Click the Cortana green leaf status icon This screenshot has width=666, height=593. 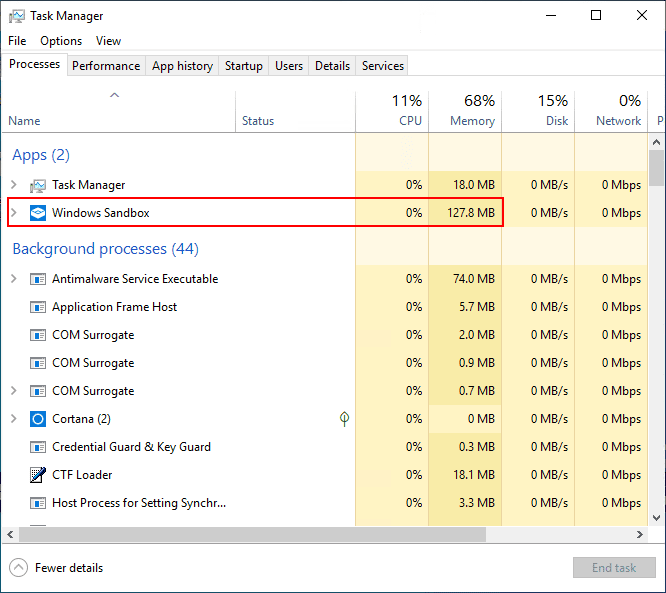click(x=344, y=419)
